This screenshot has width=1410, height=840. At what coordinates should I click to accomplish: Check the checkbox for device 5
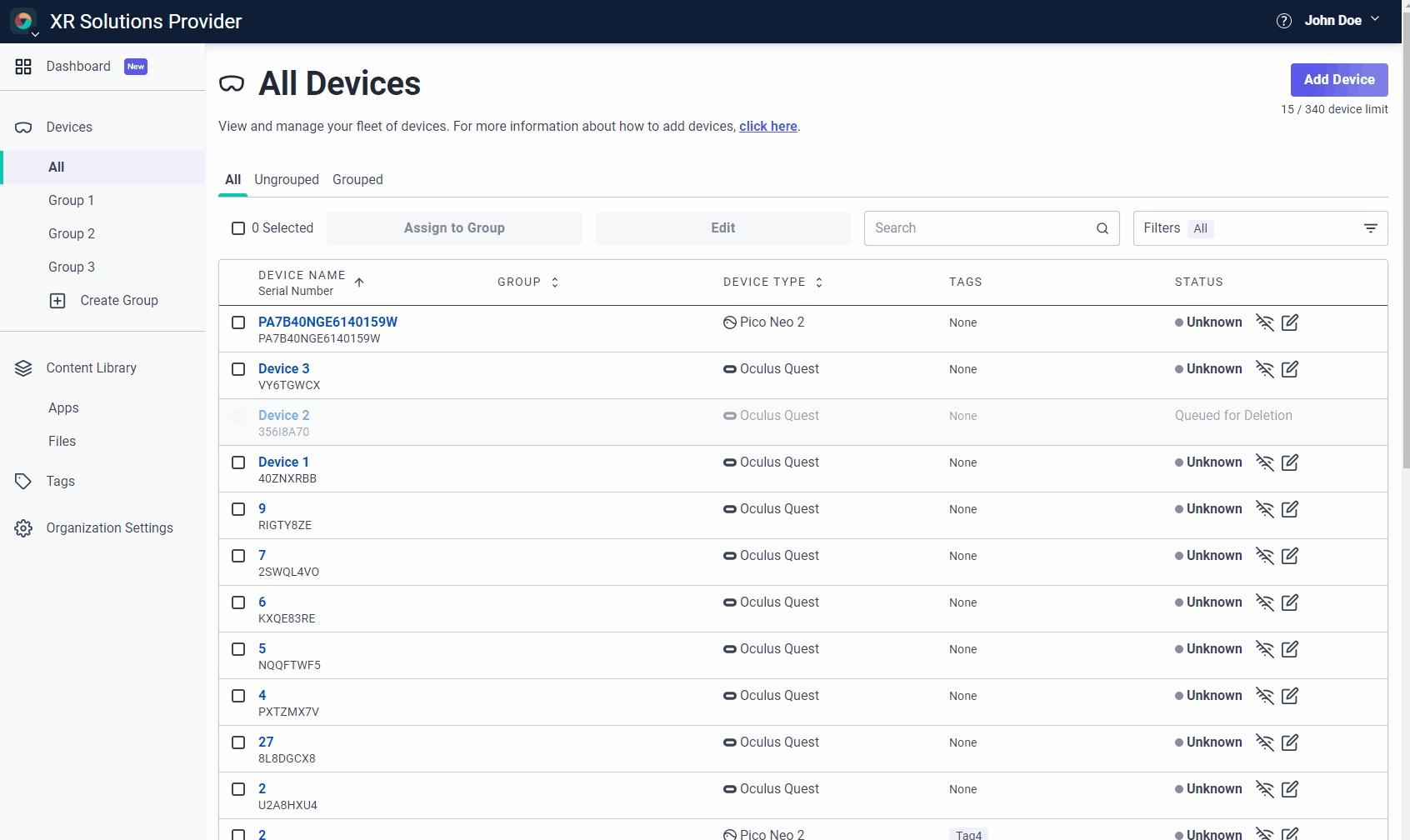pyautogui.click(x=238, y=649)
